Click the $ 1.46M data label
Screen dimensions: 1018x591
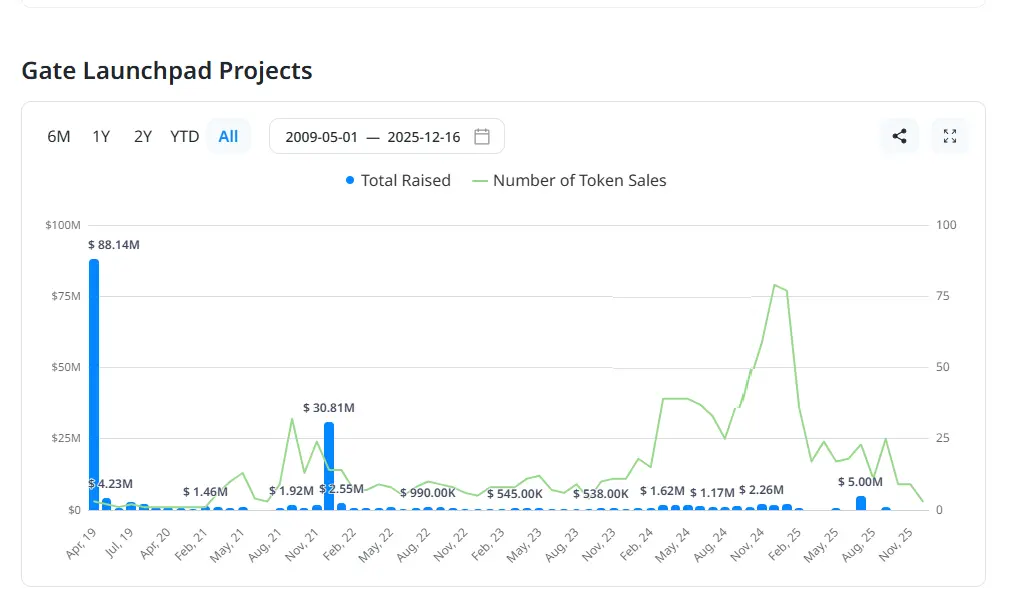click(x=205, y=492)
